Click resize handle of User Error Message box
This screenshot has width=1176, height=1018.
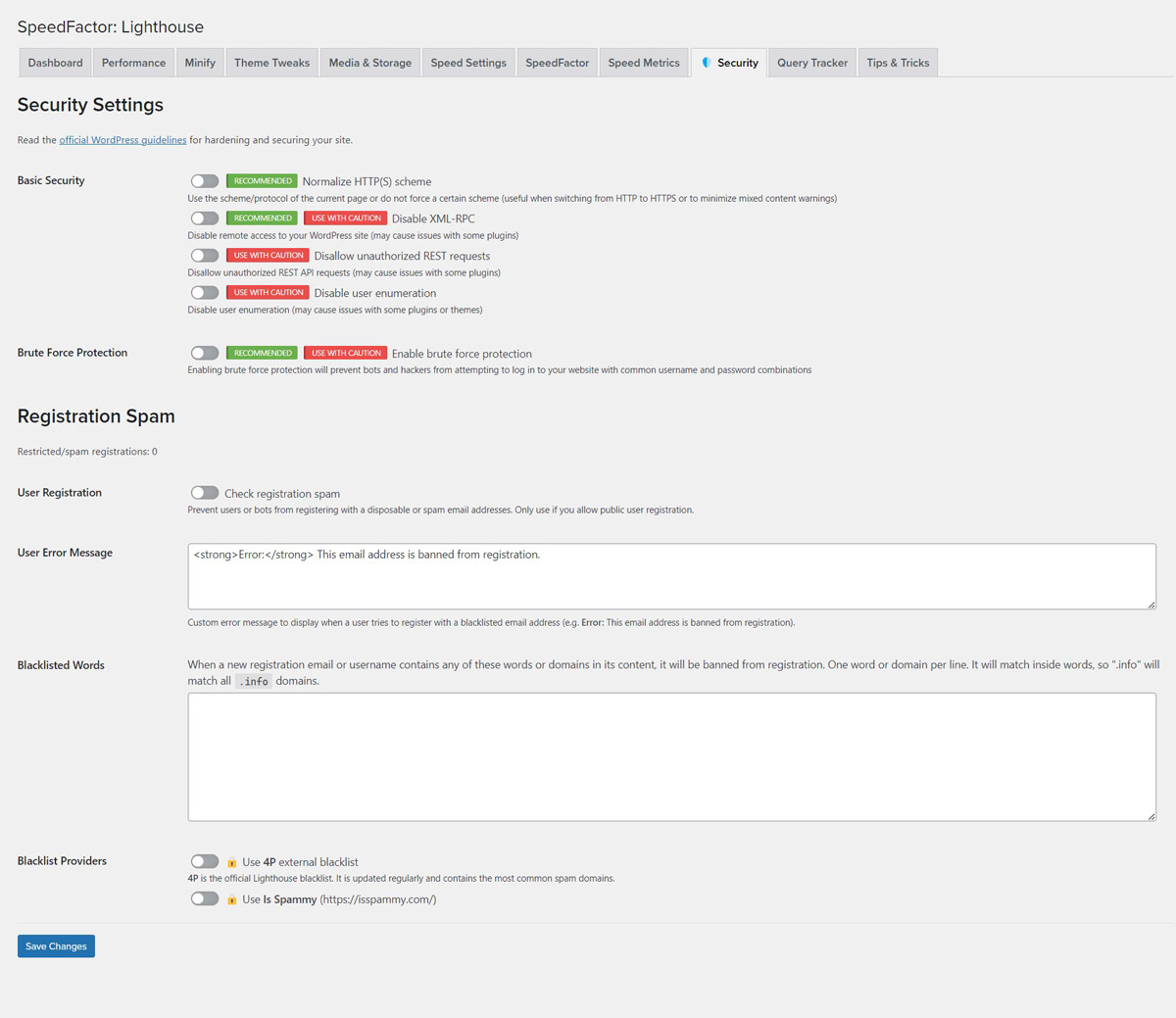click(1151, 605)
